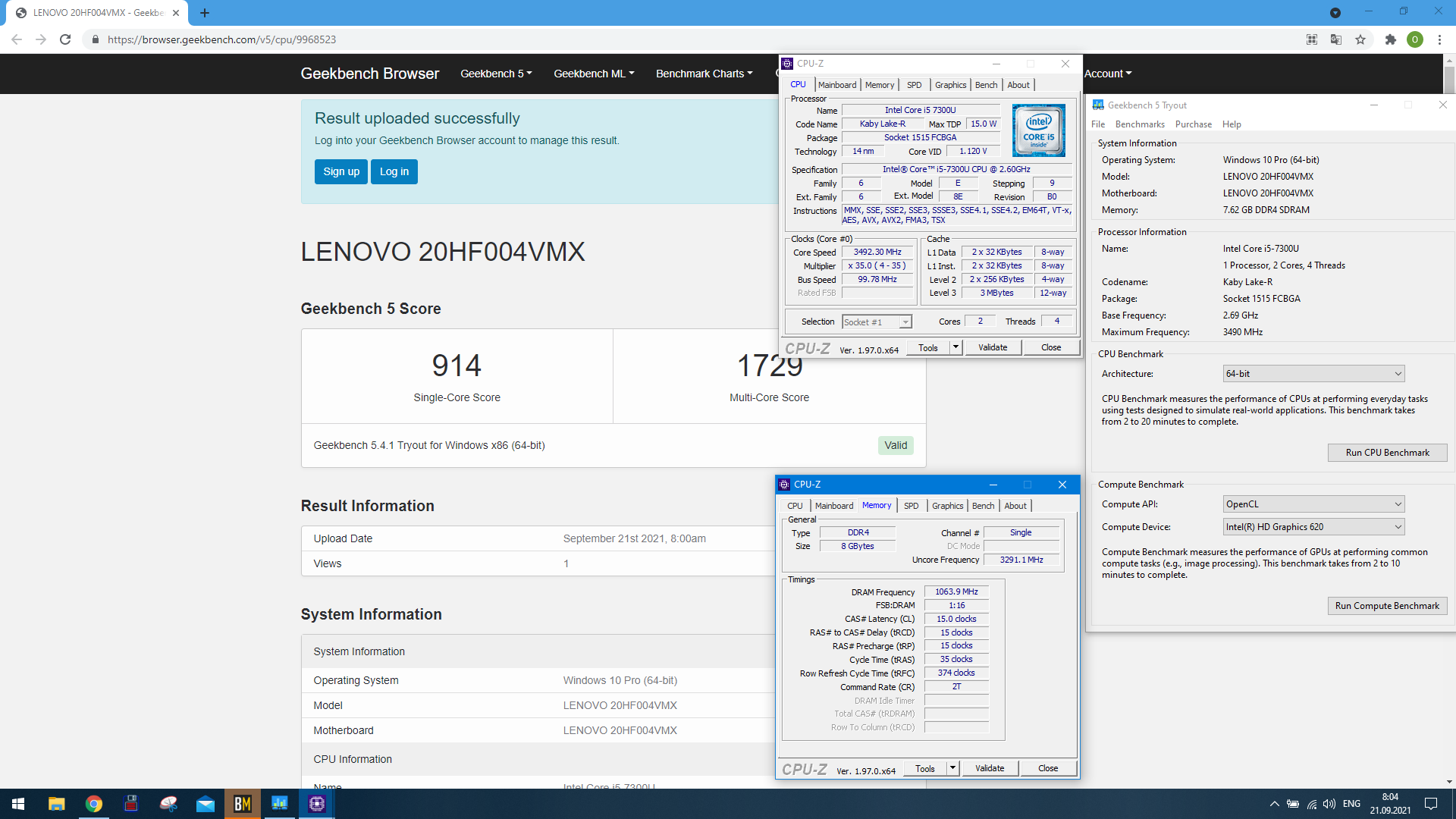Switch to Mainboard tab in upper CPU-Z
This screenshot has width=1456, height=819.
837,85
